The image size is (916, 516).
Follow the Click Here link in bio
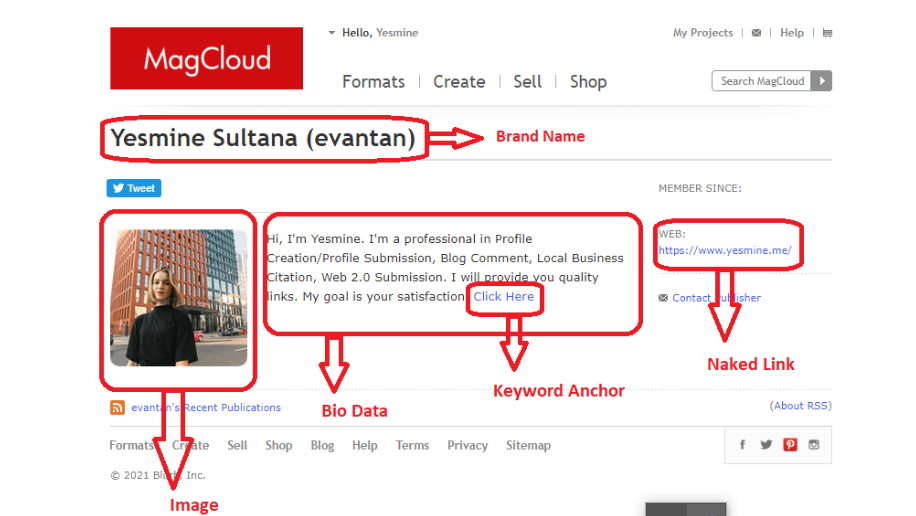point(504,297)
